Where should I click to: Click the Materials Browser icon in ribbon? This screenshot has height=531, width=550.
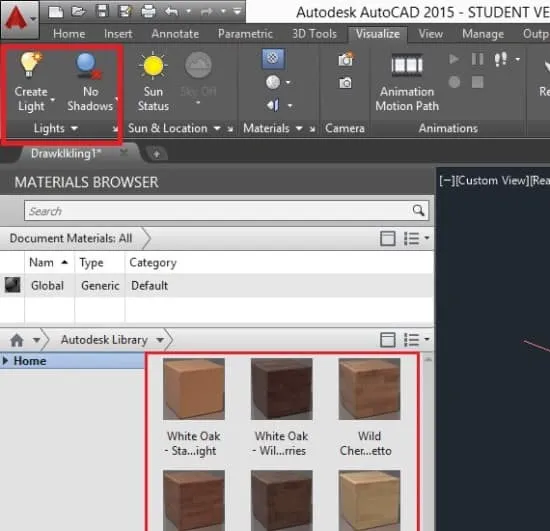coord(273,58)
